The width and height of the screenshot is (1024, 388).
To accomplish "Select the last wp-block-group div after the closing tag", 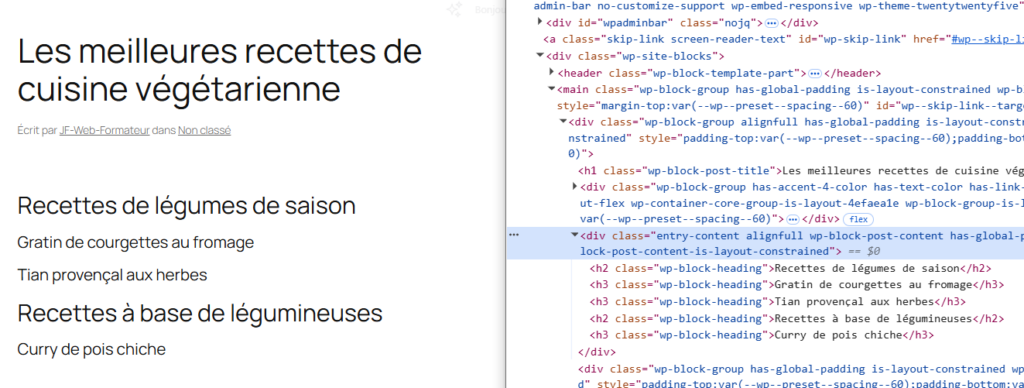I will [x=801, y=376].
